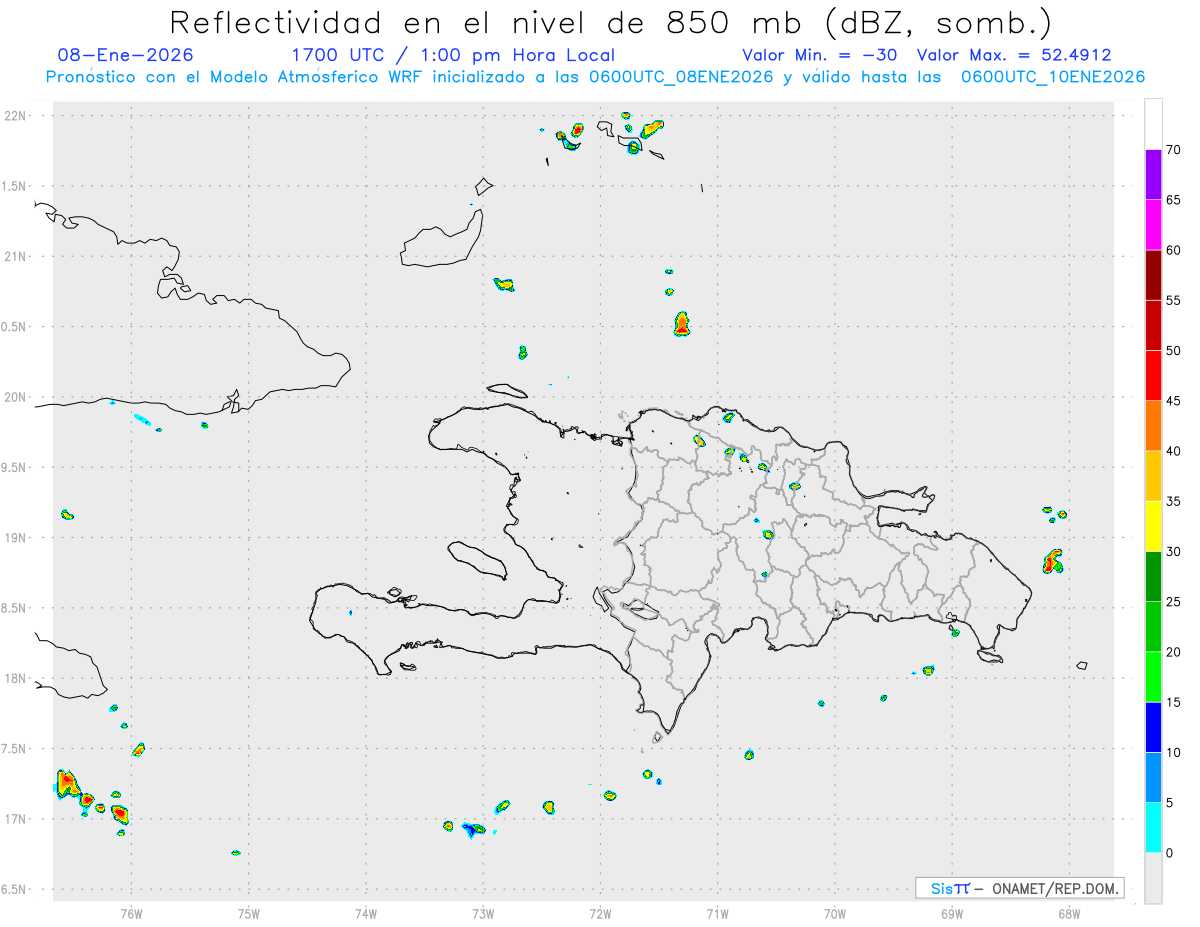
Task: Click the longitude axis label '71W'
Action: [x=717, y=913]
